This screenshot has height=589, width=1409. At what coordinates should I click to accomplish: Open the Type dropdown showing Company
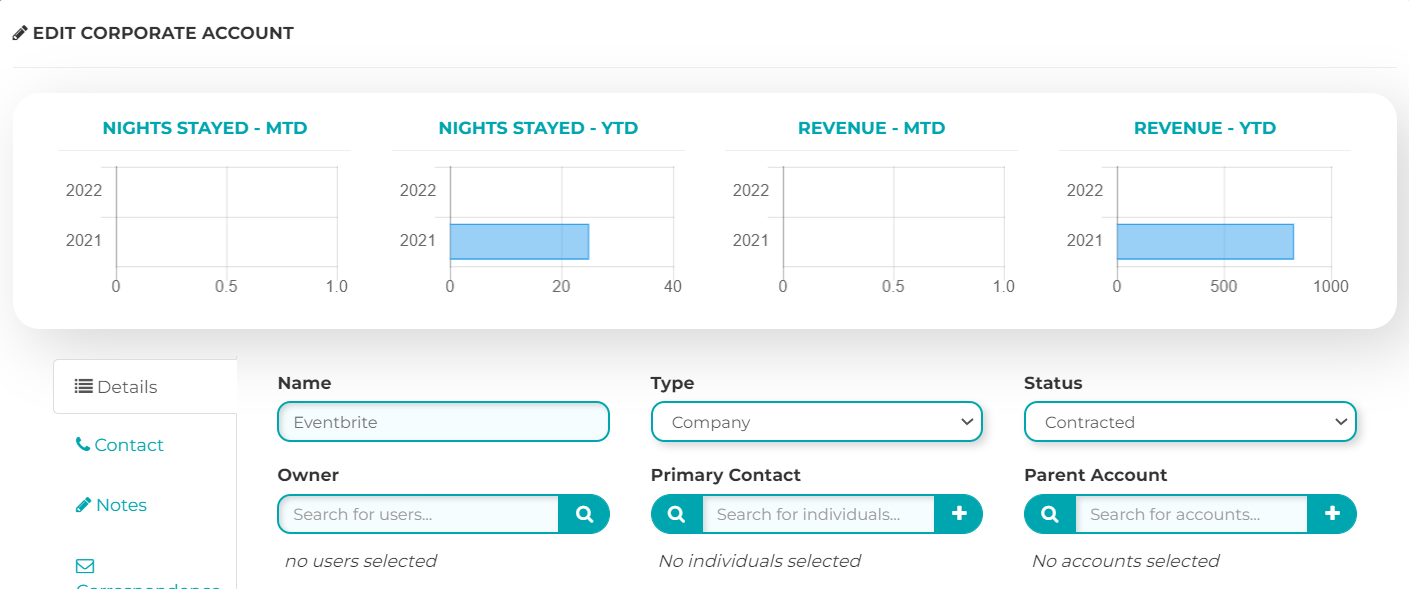pyautogui.click(x=817, y=422)
